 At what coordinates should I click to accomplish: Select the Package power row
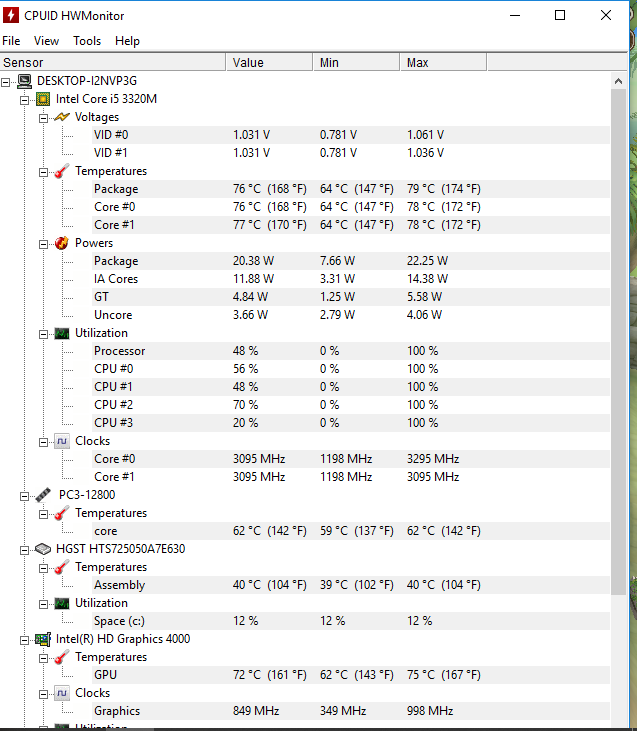351,261
